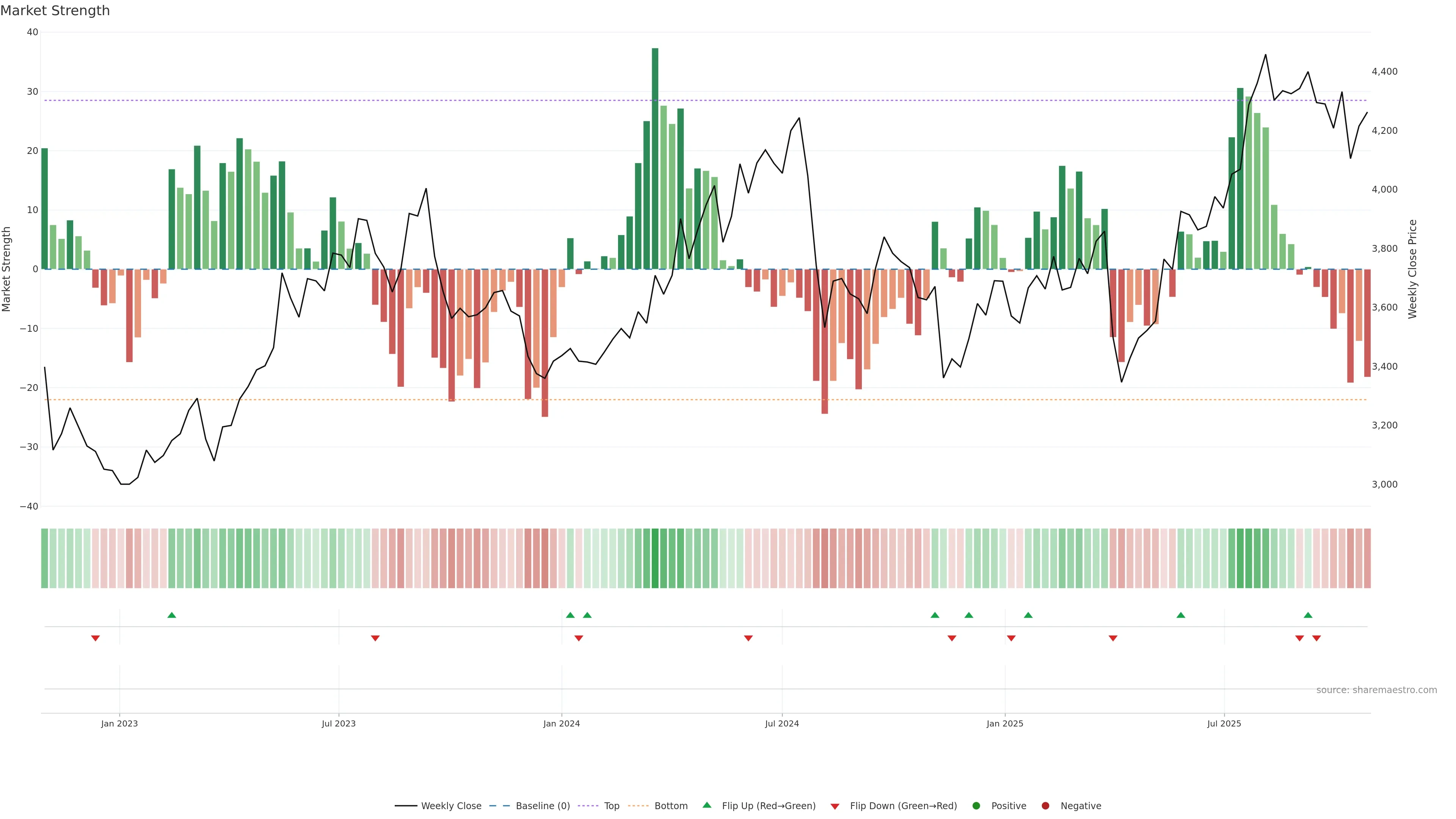Click the darkest green heatmap strip cell

[x=655, y=559]
